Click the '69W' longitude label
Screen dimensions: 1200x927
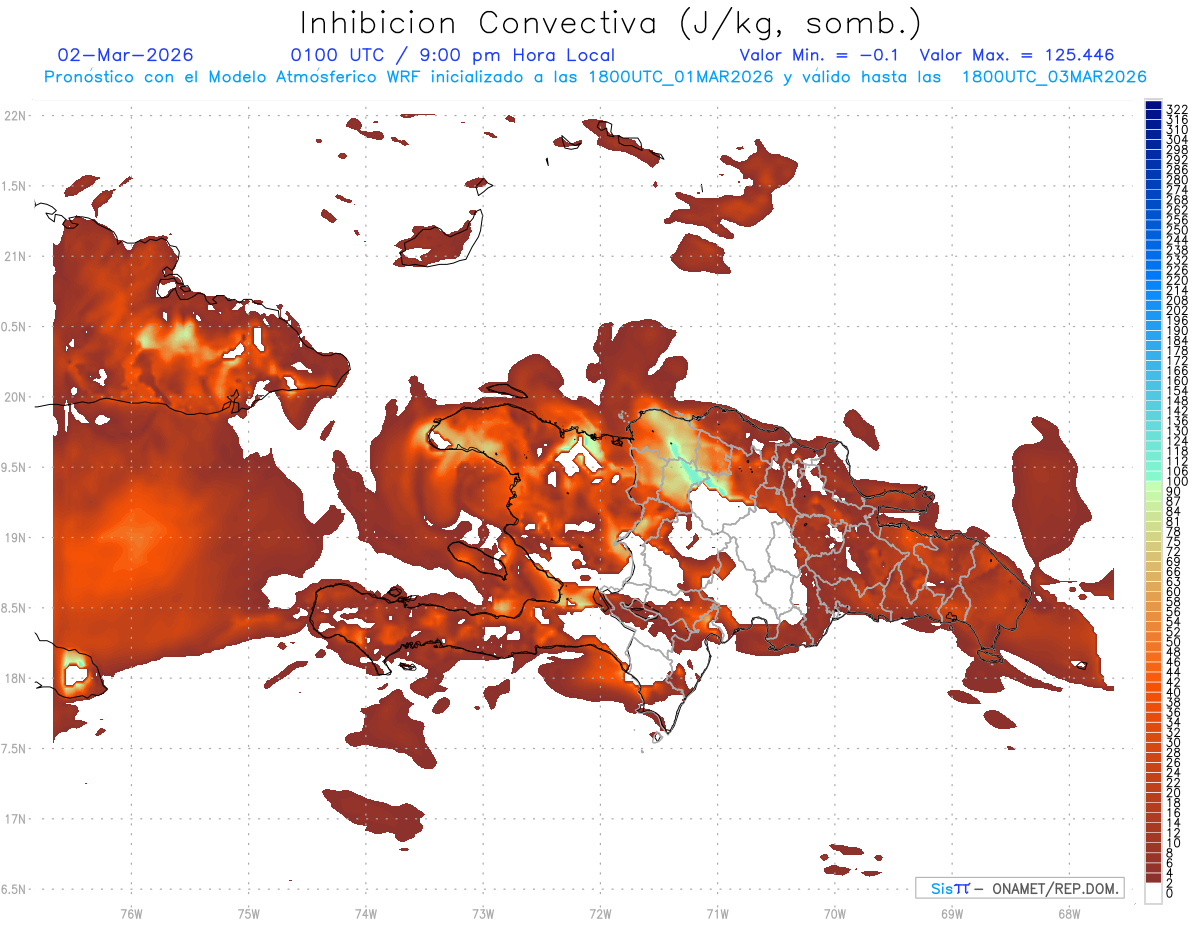point(952,913)
